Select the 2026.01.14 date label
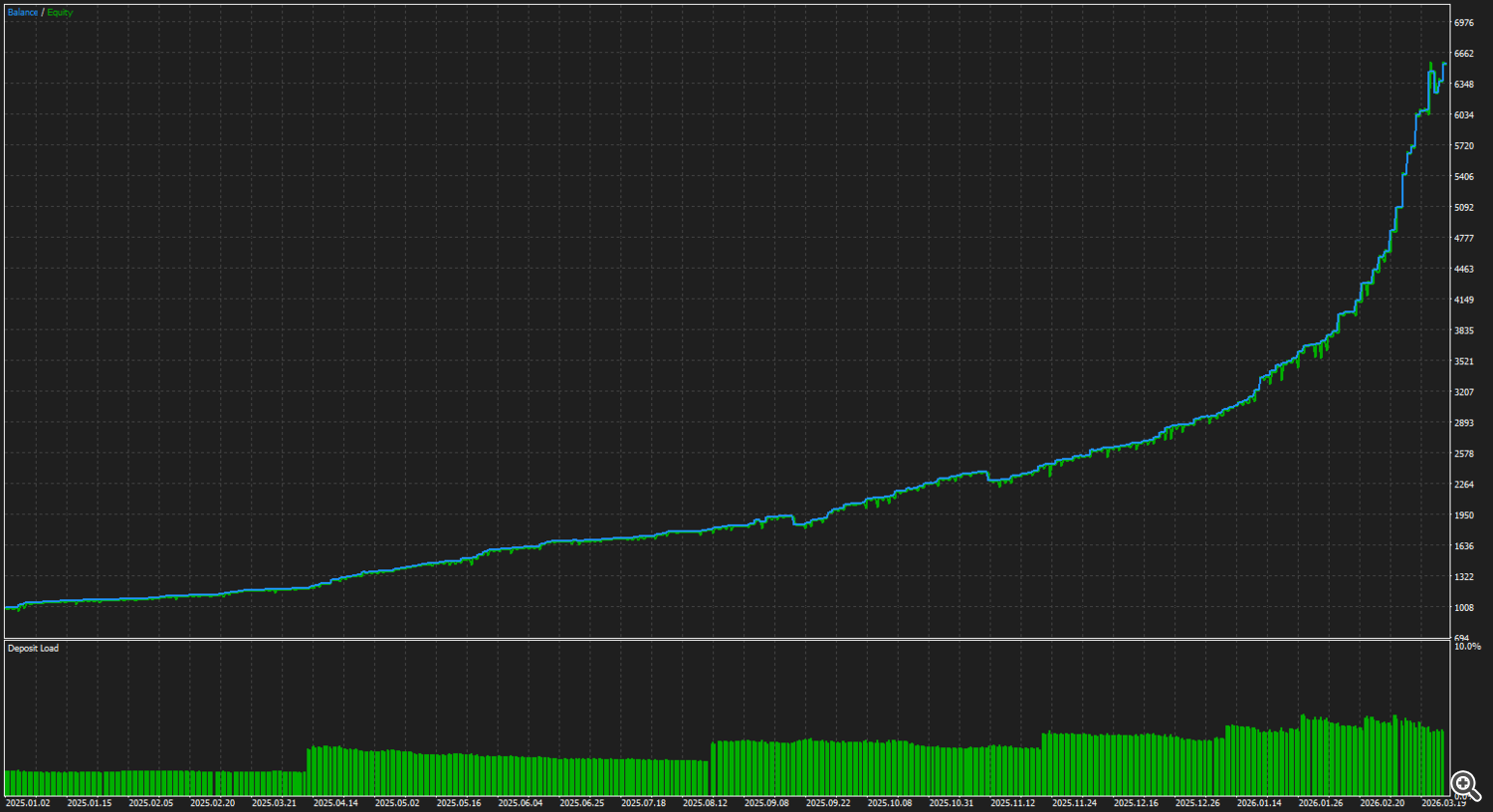The width and height of the screenshot is (1493, 812). click(1260, 803)
